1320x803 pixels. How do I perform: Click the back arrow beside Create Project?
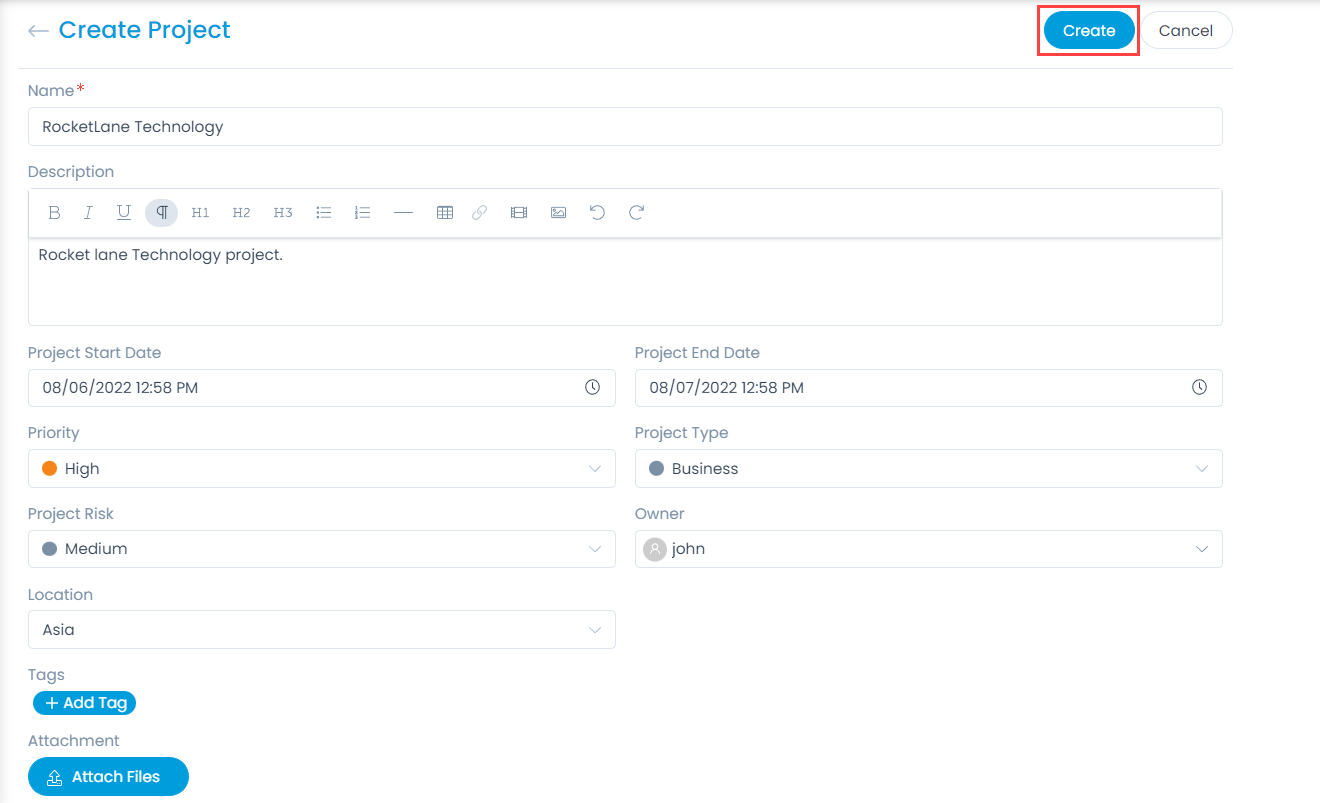pyautogui.click(x=38, y=31)
